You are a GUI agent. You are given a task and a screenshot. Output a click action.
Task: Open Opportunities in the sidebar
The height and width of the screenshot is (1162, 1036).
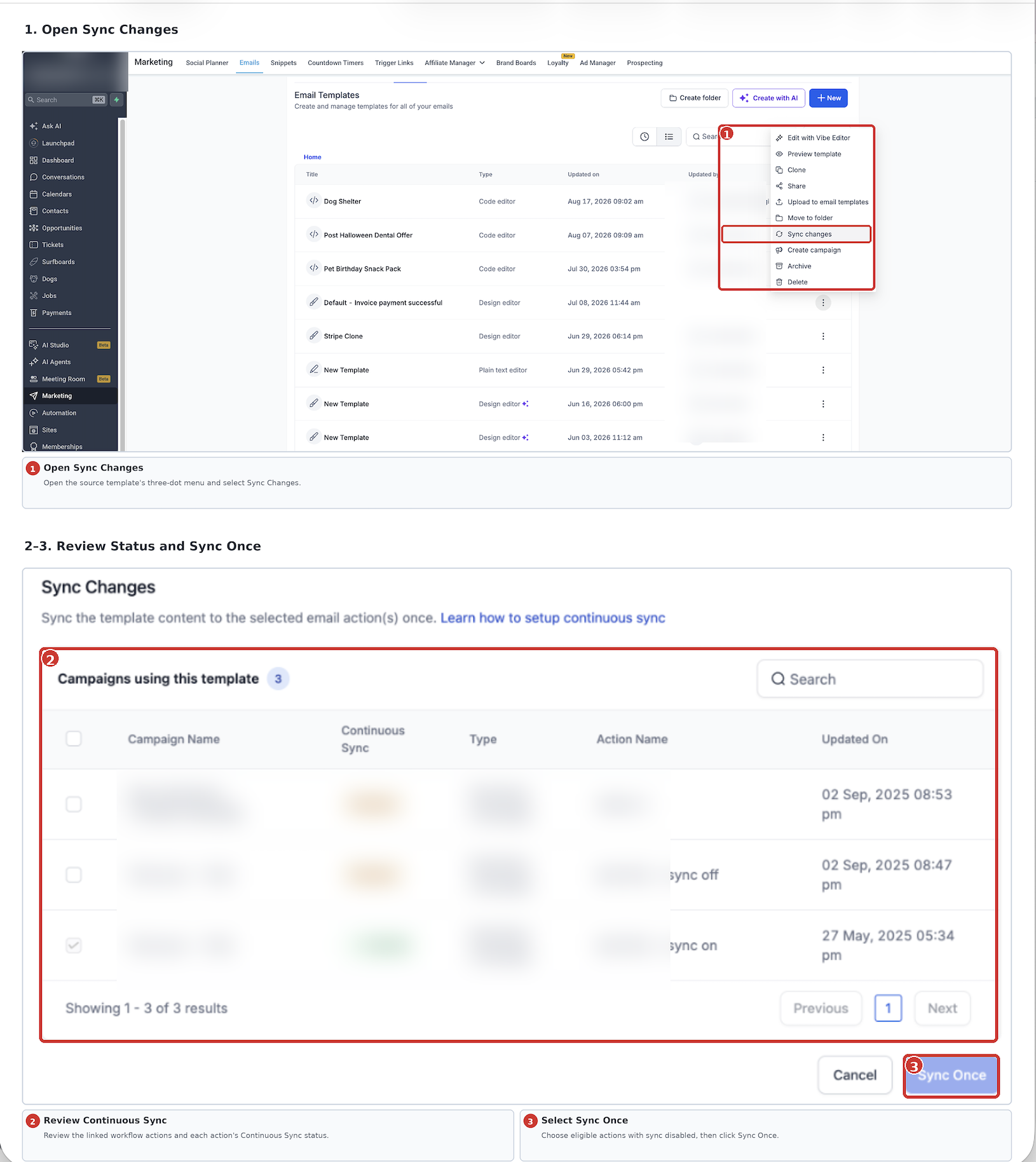(x=70, y=228)
